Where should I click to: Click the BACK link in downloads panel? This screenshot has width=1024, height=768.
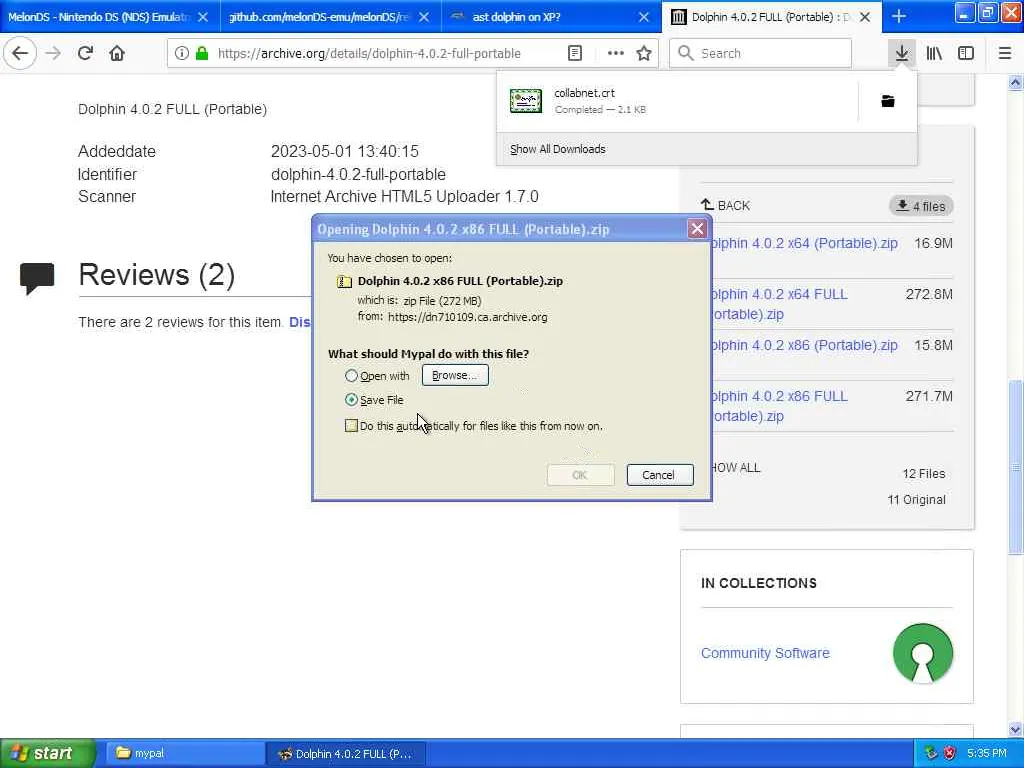coord(726,206)
